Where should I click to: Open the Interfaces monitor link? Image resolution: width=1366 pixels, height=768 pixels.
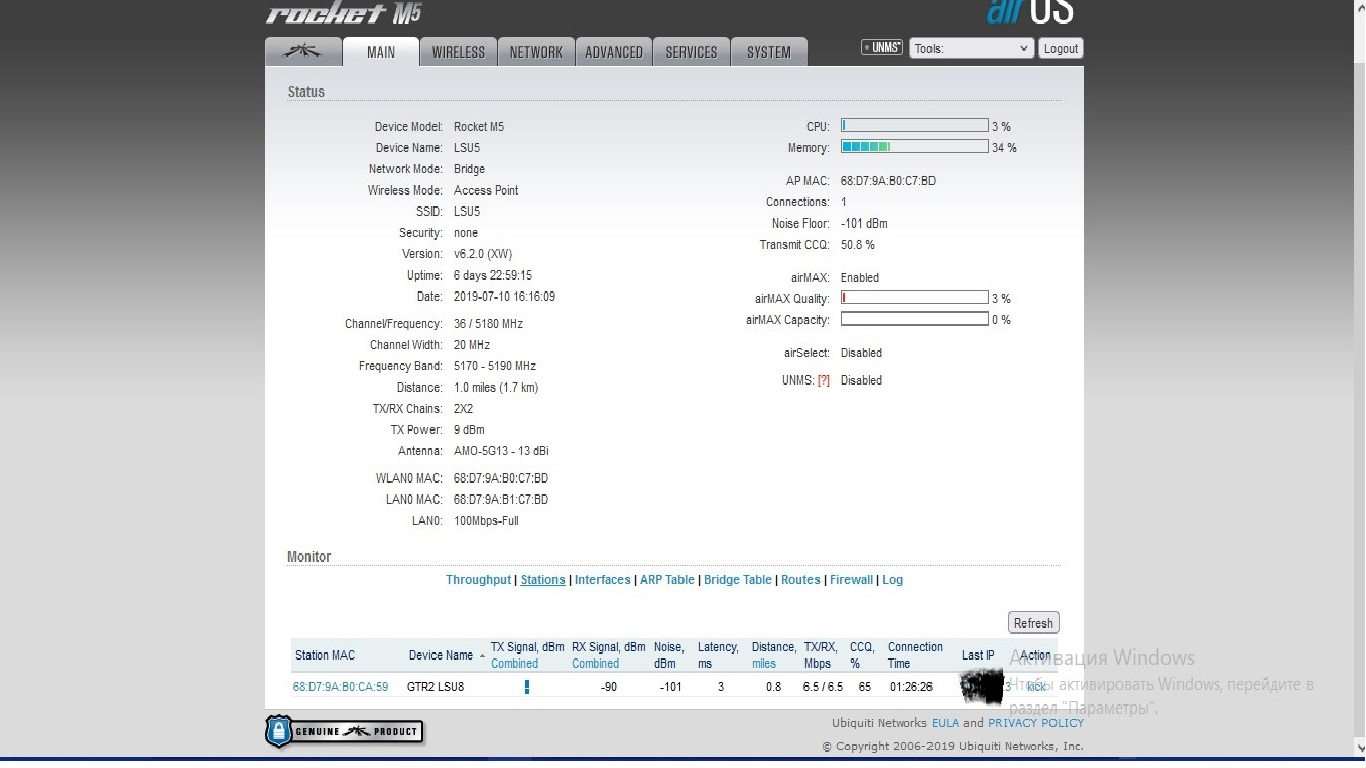click(603, 580)
